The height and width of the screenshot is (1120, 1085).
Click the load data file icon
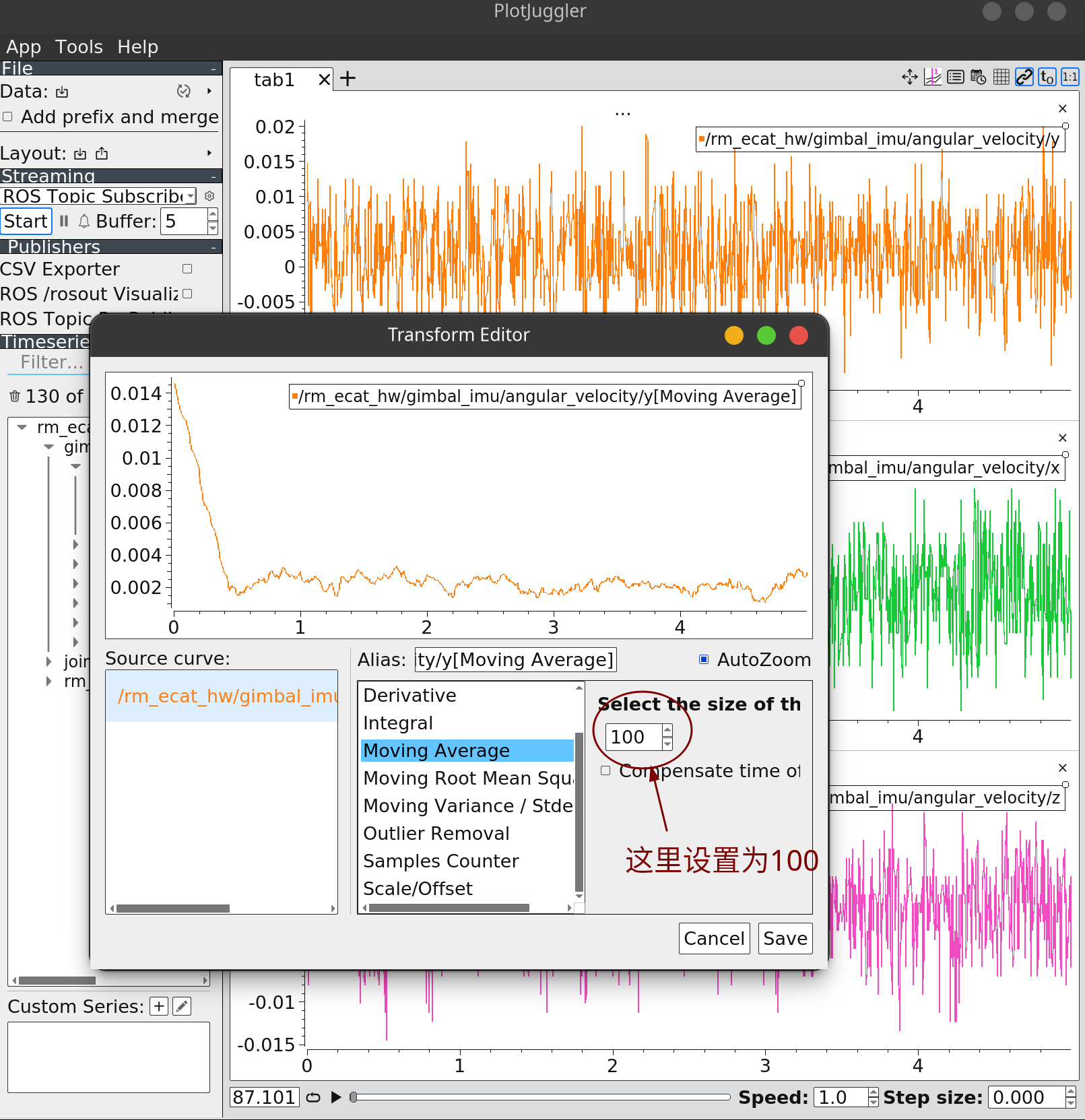(x=62, y=92)
